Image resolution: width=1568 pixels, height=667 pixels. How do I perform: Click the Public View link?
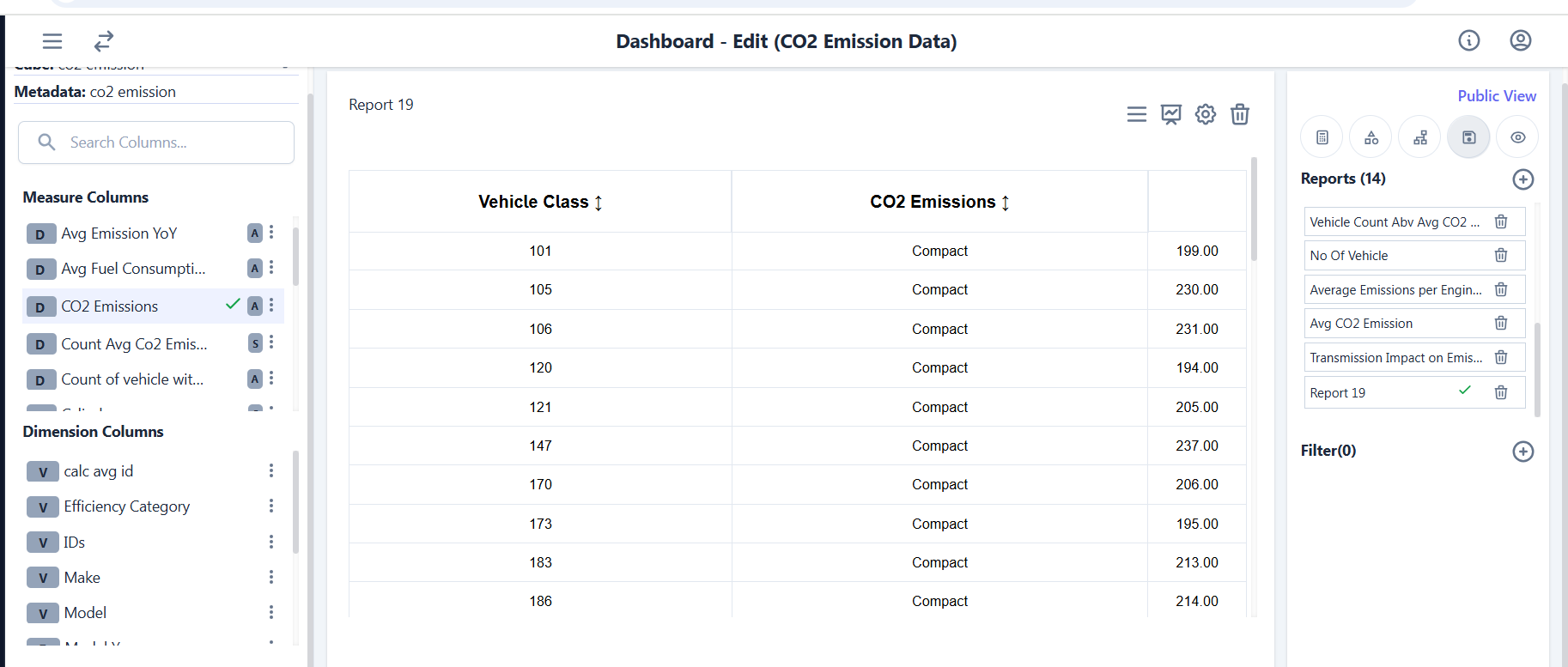pyautogui.click(x=1496, y=96)
